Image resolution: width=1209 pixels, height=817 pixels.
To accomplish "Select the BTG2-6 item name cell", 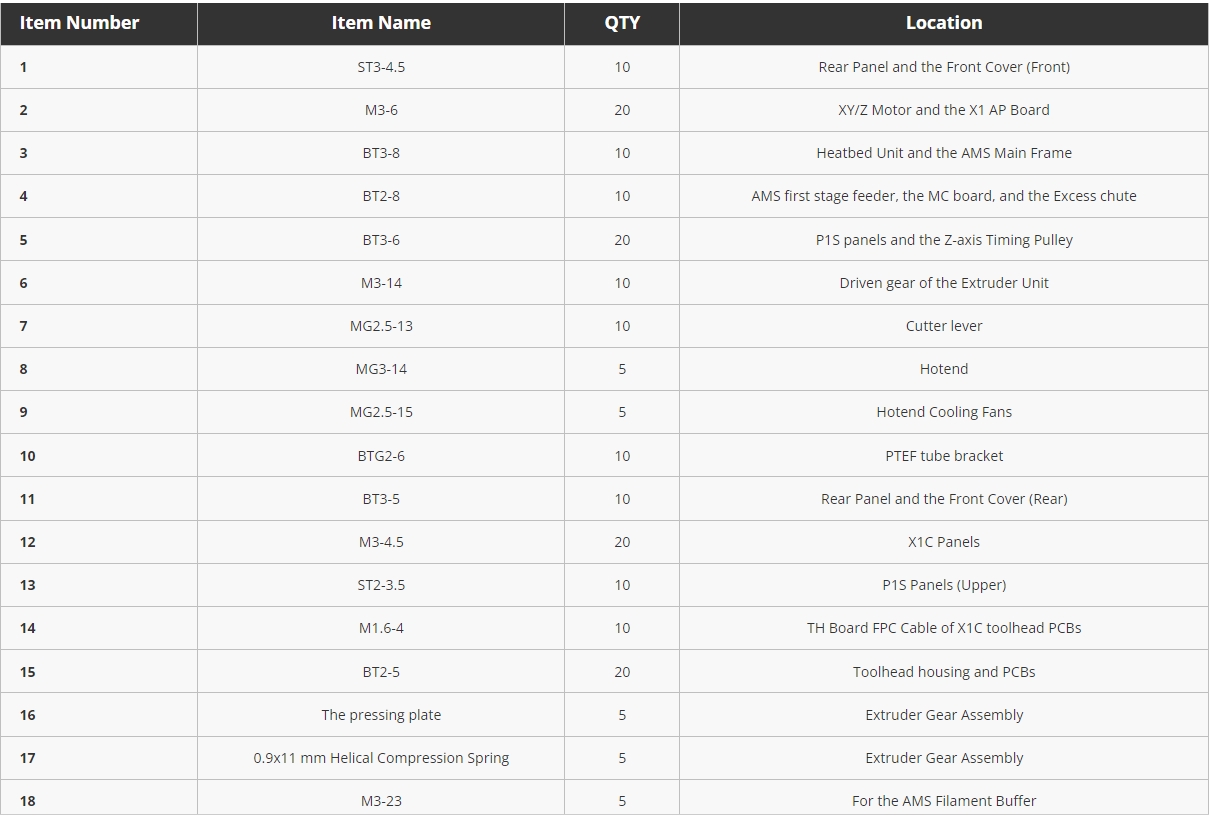I will 381,456.
